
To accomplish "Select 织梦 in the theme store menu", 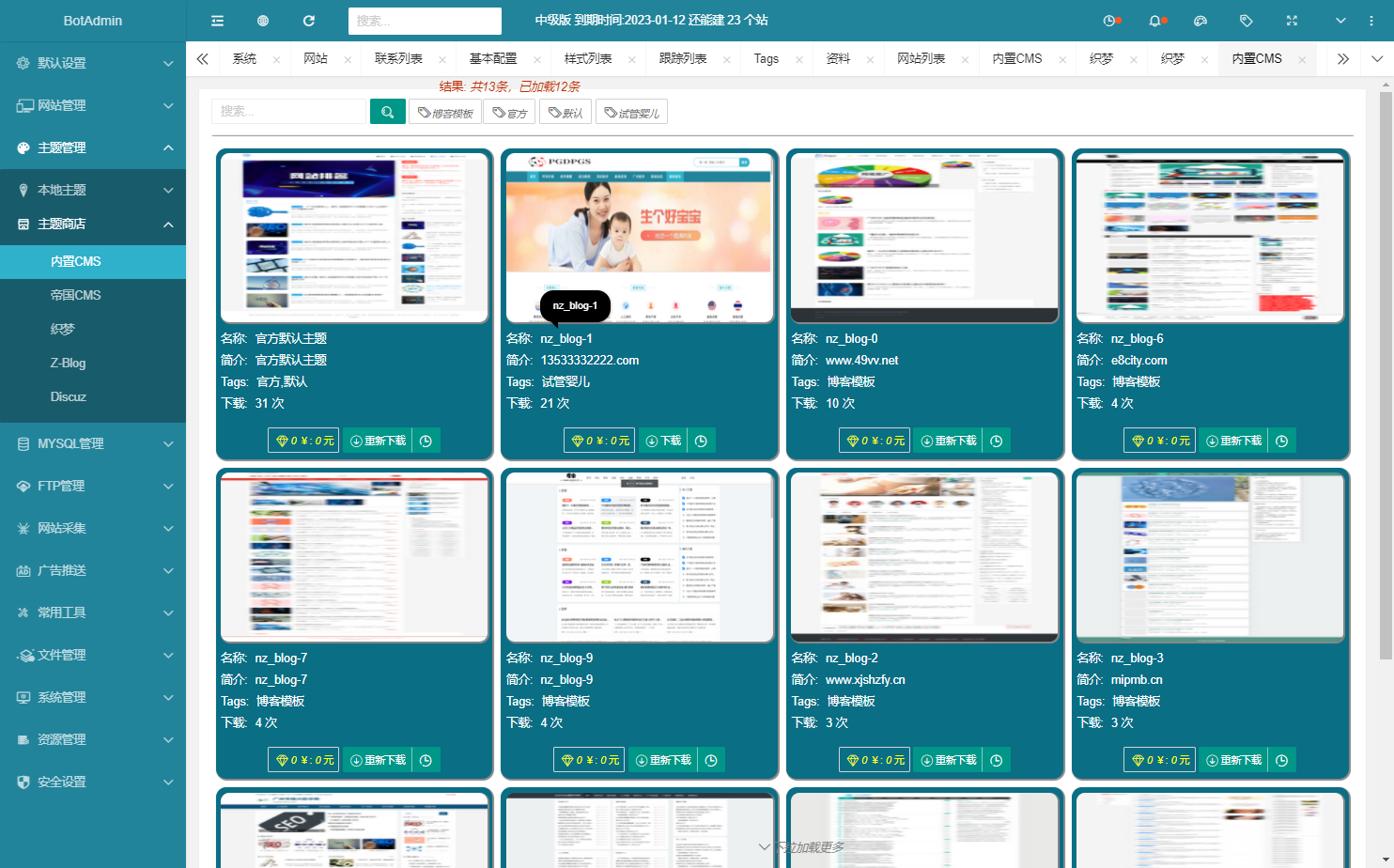I will coord(93,329).
